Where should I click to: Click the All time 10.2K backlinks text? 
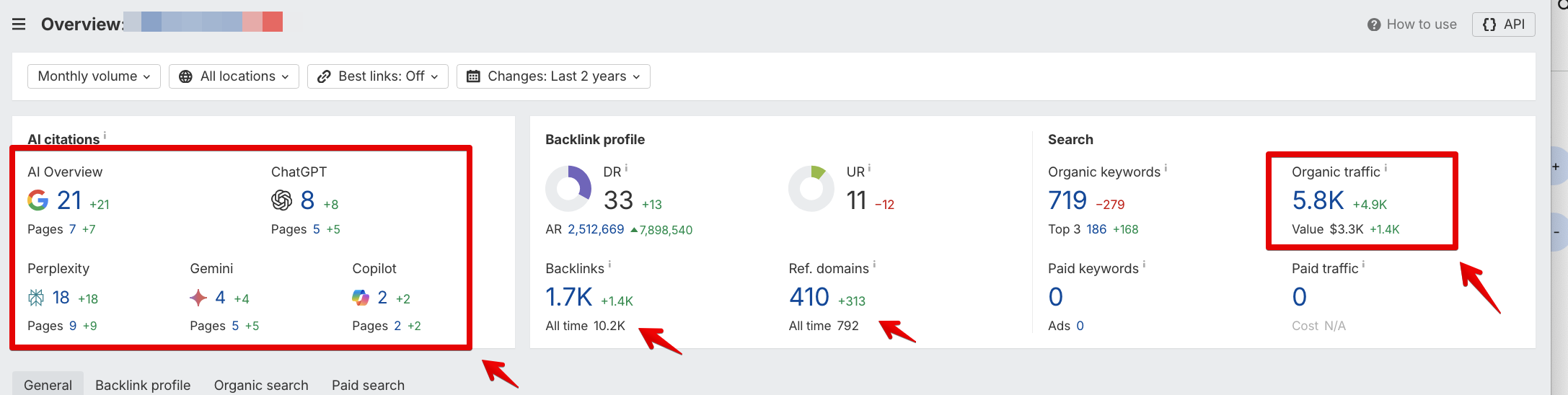[585, 326]
